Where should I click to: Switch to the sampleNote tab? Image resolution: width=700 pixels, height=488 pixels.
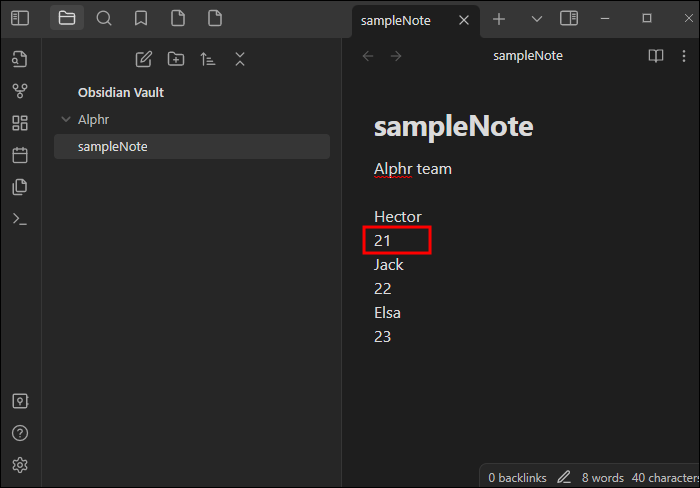point(400,19)
